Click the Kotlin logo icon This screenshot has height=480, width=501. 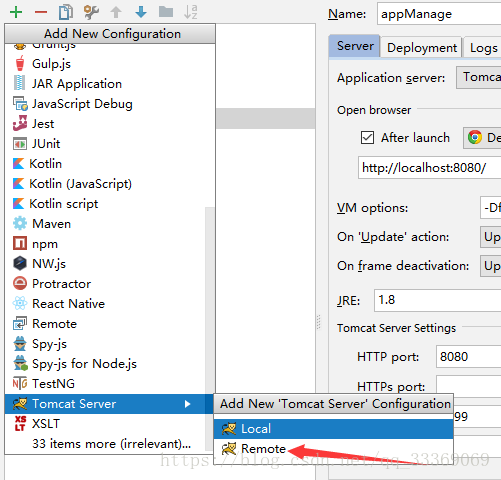(18, 164)
